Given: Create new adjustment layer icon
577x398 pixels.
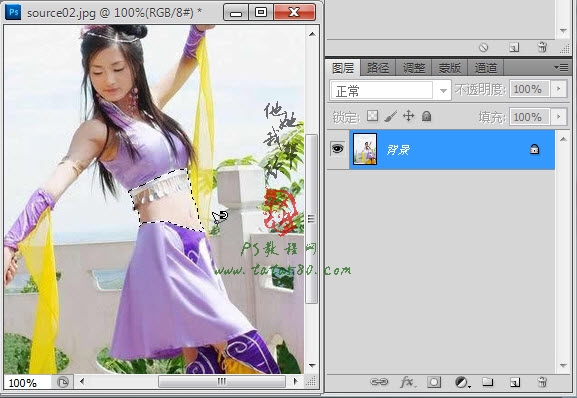Looking at the screenshot, I should pos(462,382).
